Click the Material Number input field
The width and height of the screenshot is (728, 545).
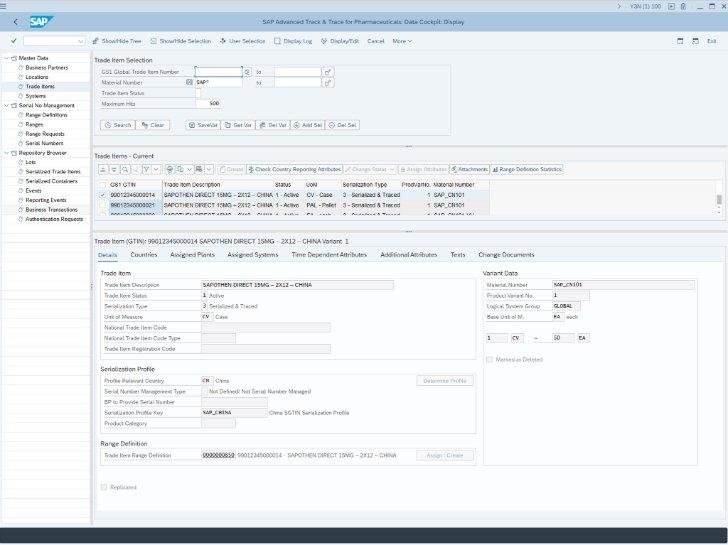(218, 82)
